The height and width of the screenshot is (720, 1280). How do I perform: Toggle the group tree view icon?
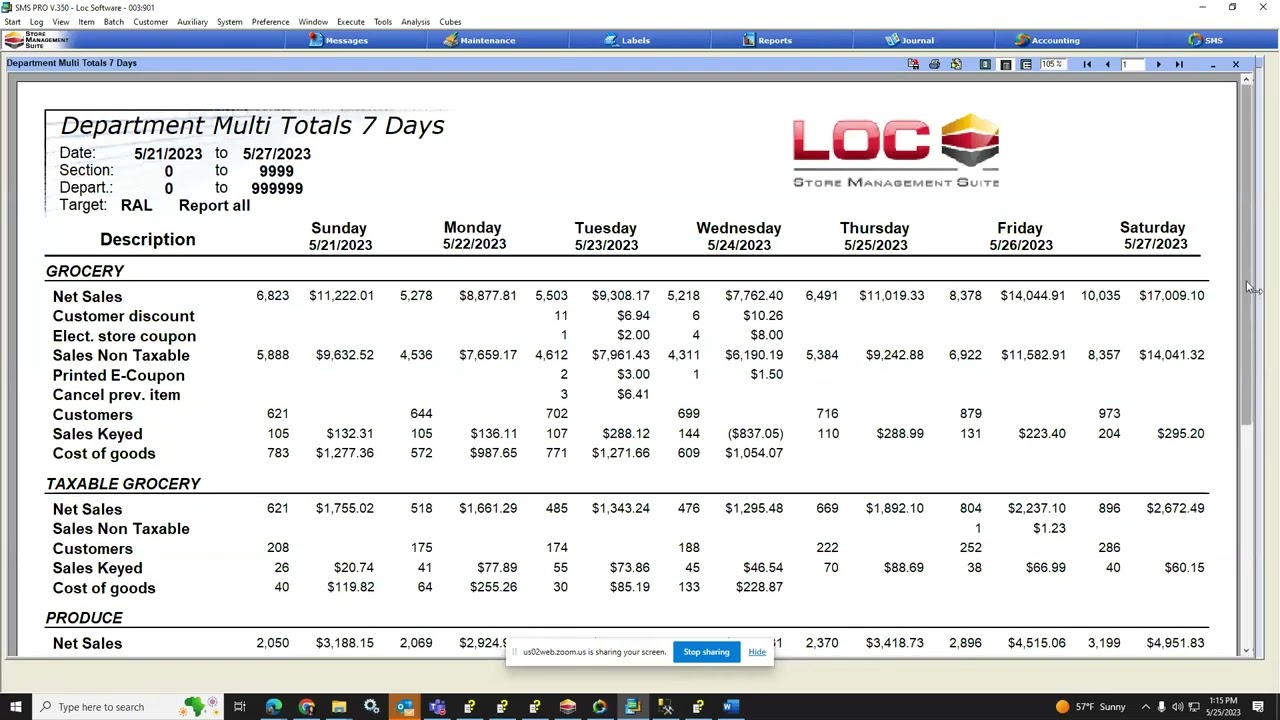(1026, 64)
